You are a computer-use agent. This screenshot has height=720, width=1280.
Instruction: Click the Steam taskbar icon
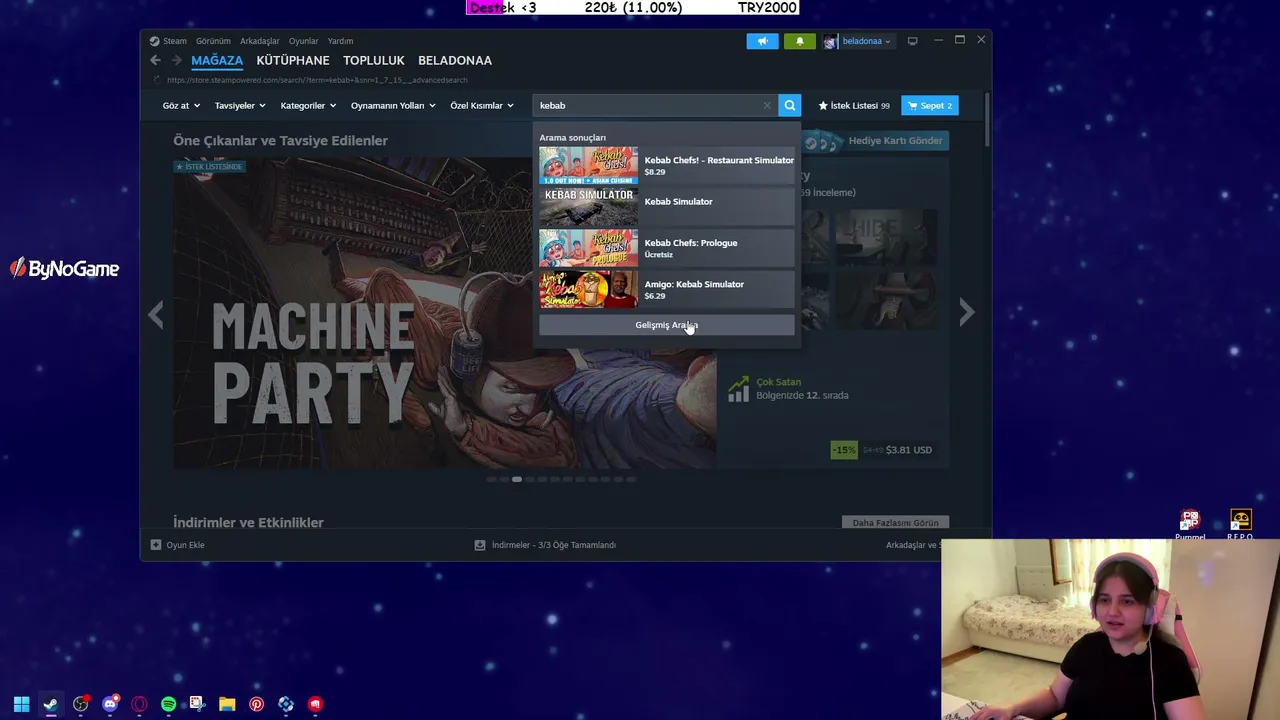coord(50,704)
